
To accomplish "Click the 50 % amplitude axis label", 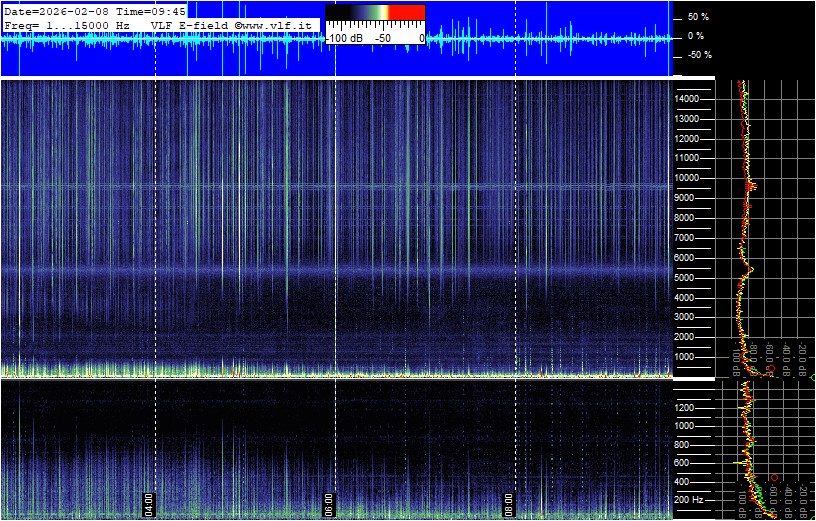I will tap(697, 17).
